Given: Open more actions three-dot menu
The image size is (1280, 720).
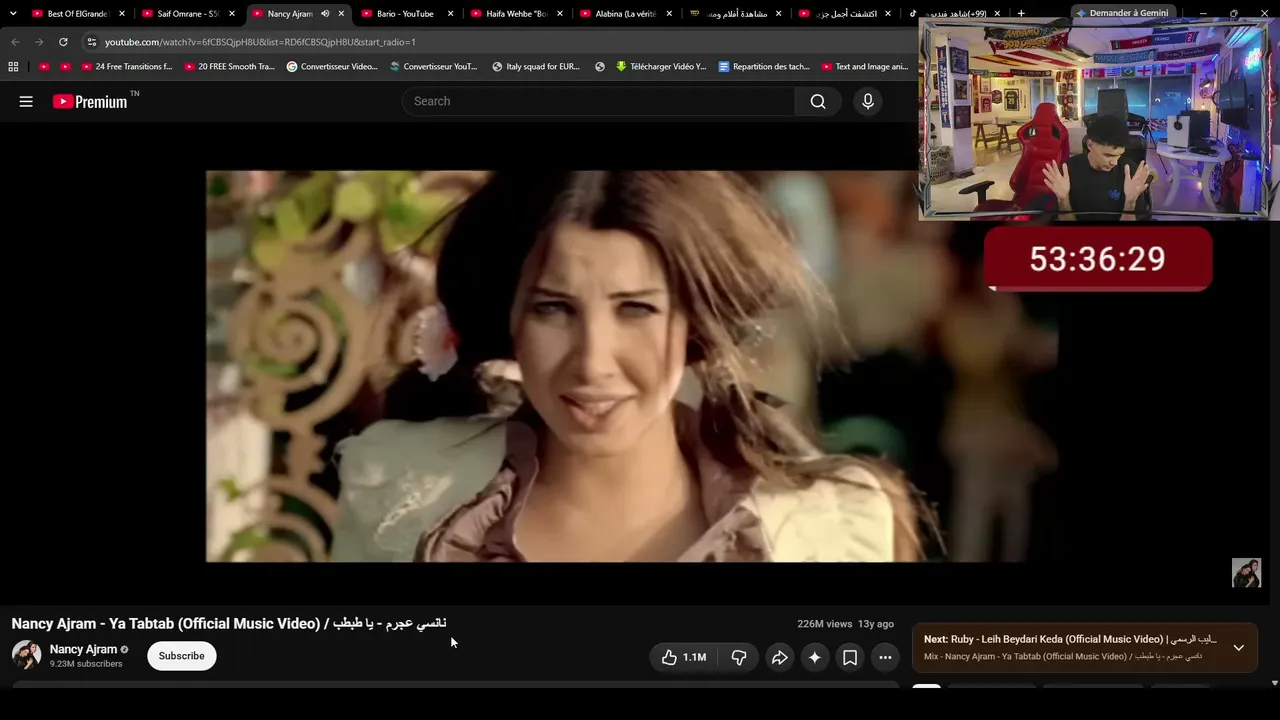Looking at the screenshot, I should coord(885,657).
